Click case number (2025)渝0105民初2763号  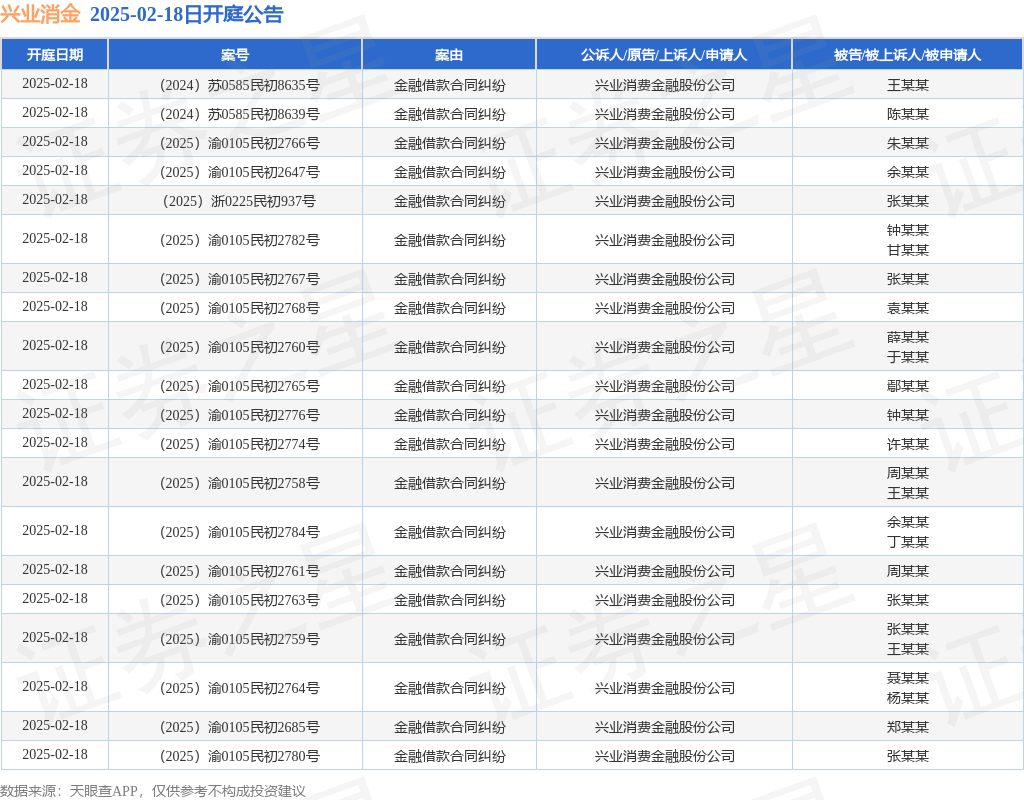pos(240,600)
